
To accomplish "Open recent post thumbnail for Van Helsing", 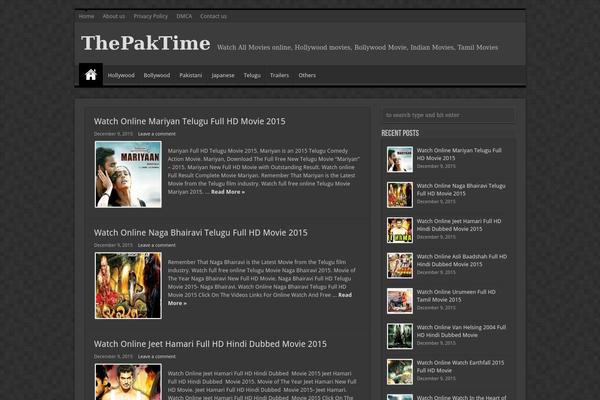I will coord(399,336).
